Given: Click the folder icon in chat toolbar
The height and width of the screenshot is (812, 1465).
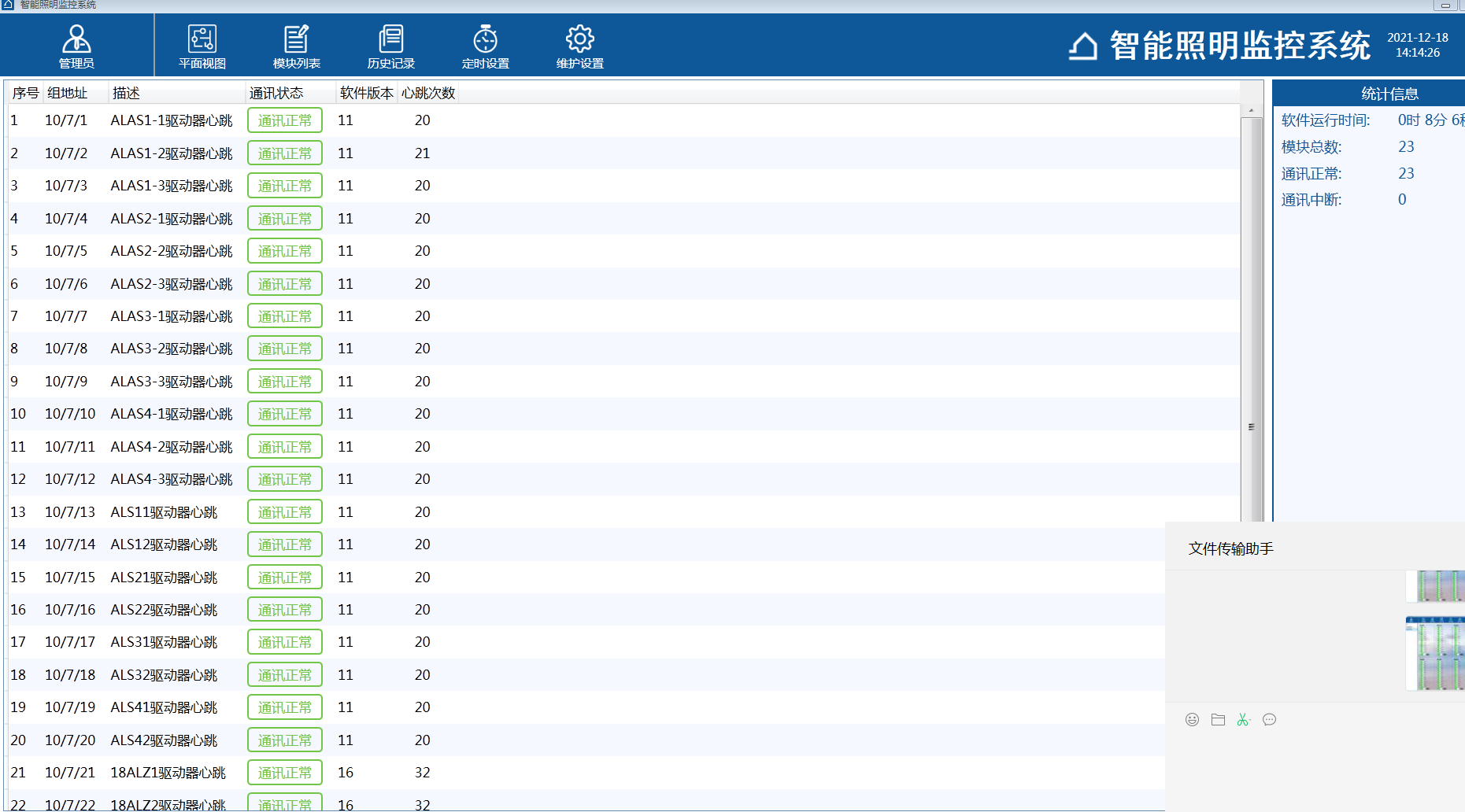Looking at the screenshot, I should 1218,720.
